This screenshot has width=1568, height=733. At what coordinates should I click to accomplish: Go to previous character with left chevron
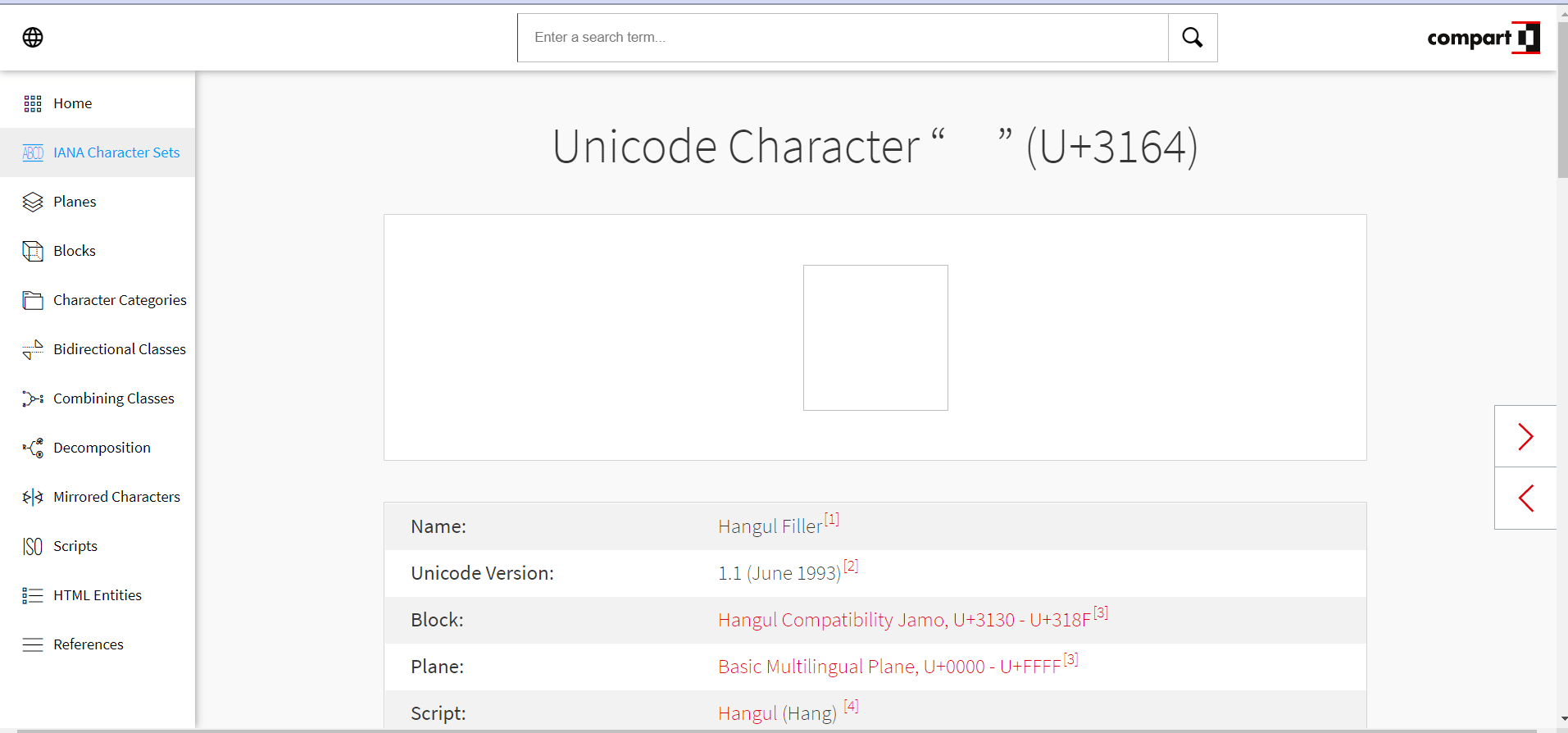[x=1525, y=499]
